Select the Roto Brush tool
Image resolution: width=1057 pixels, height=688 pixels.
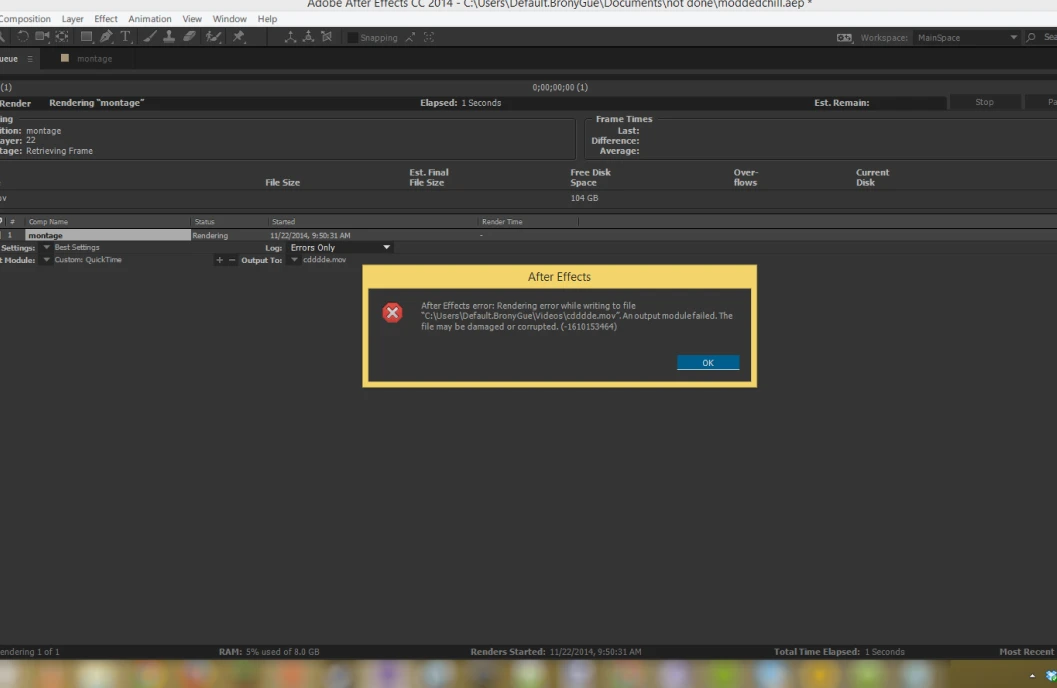[x=214, y=36]
